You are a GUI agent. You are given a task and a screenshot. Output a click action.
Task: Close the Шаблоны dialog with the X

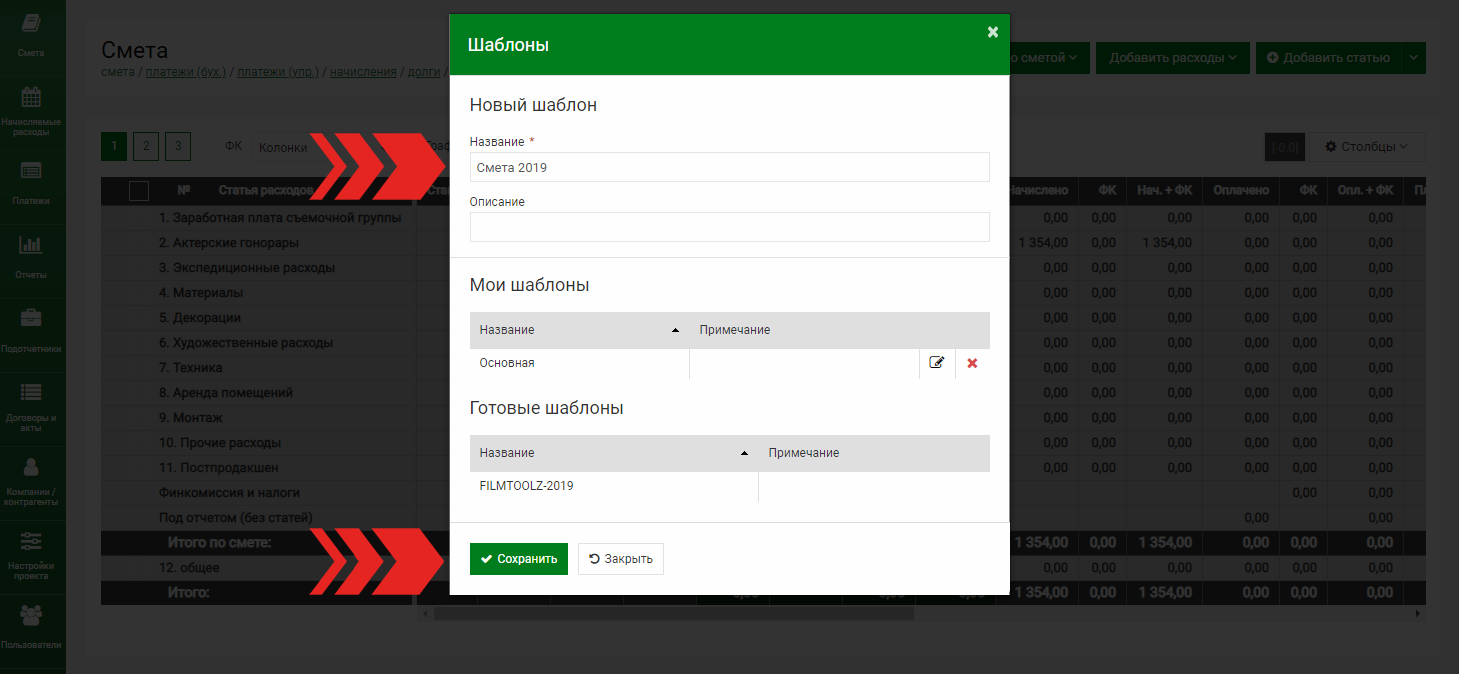(993, 32)
